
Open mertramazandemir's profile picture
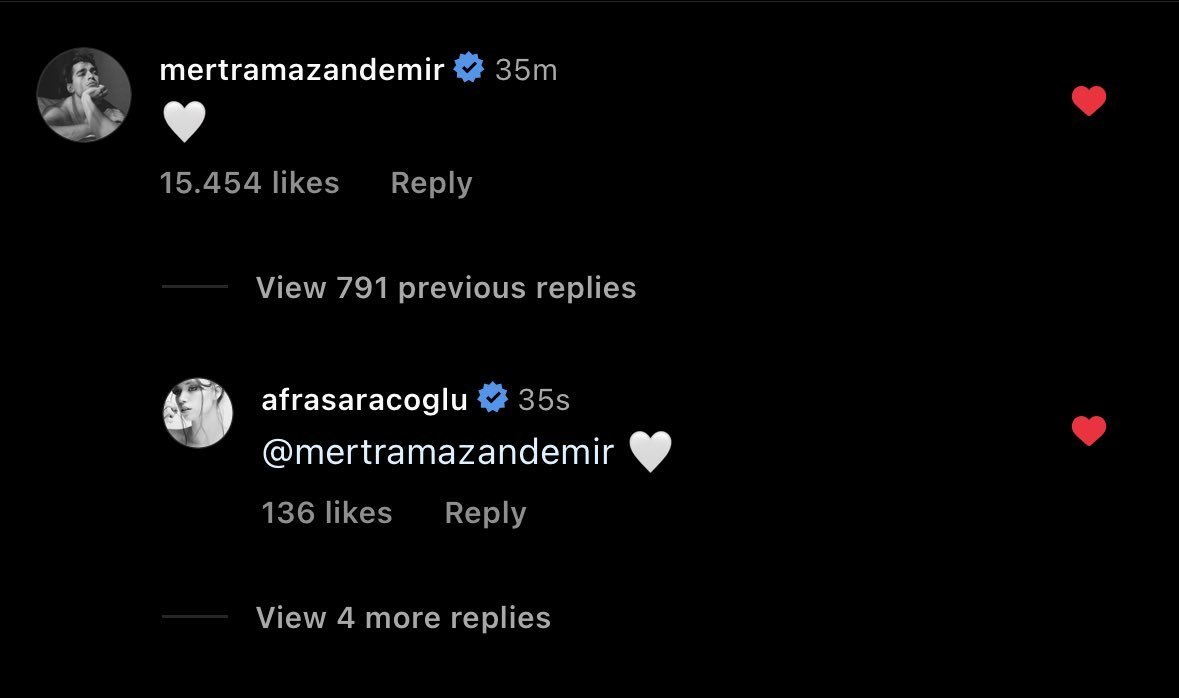click(84, 95)
